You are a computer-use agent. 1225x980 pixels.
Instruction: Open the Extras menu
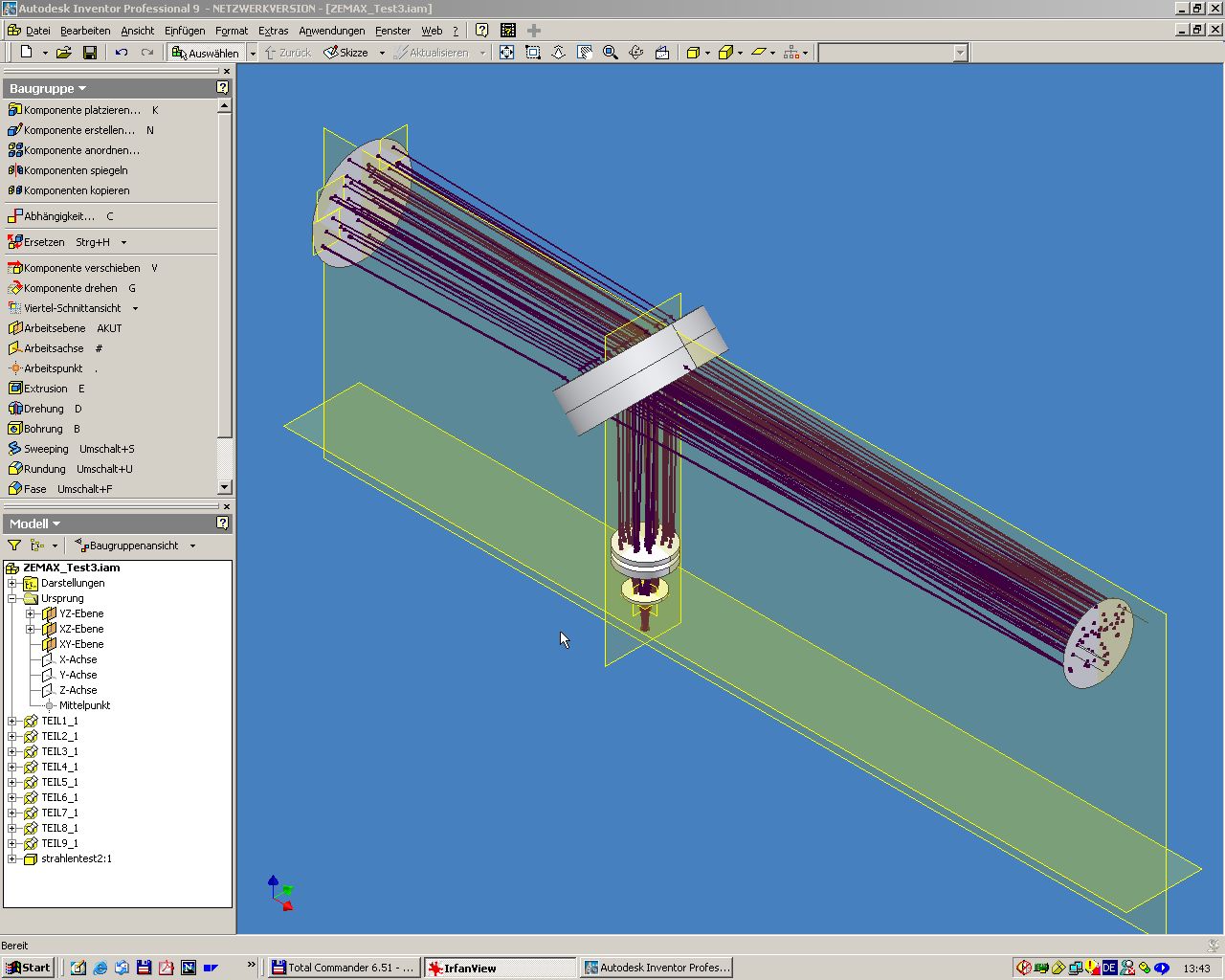[274, 31]
